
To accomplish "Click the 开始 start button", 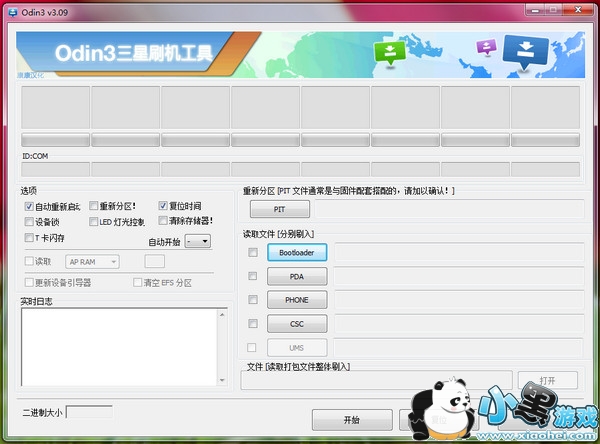I will (x=352, y=420).
